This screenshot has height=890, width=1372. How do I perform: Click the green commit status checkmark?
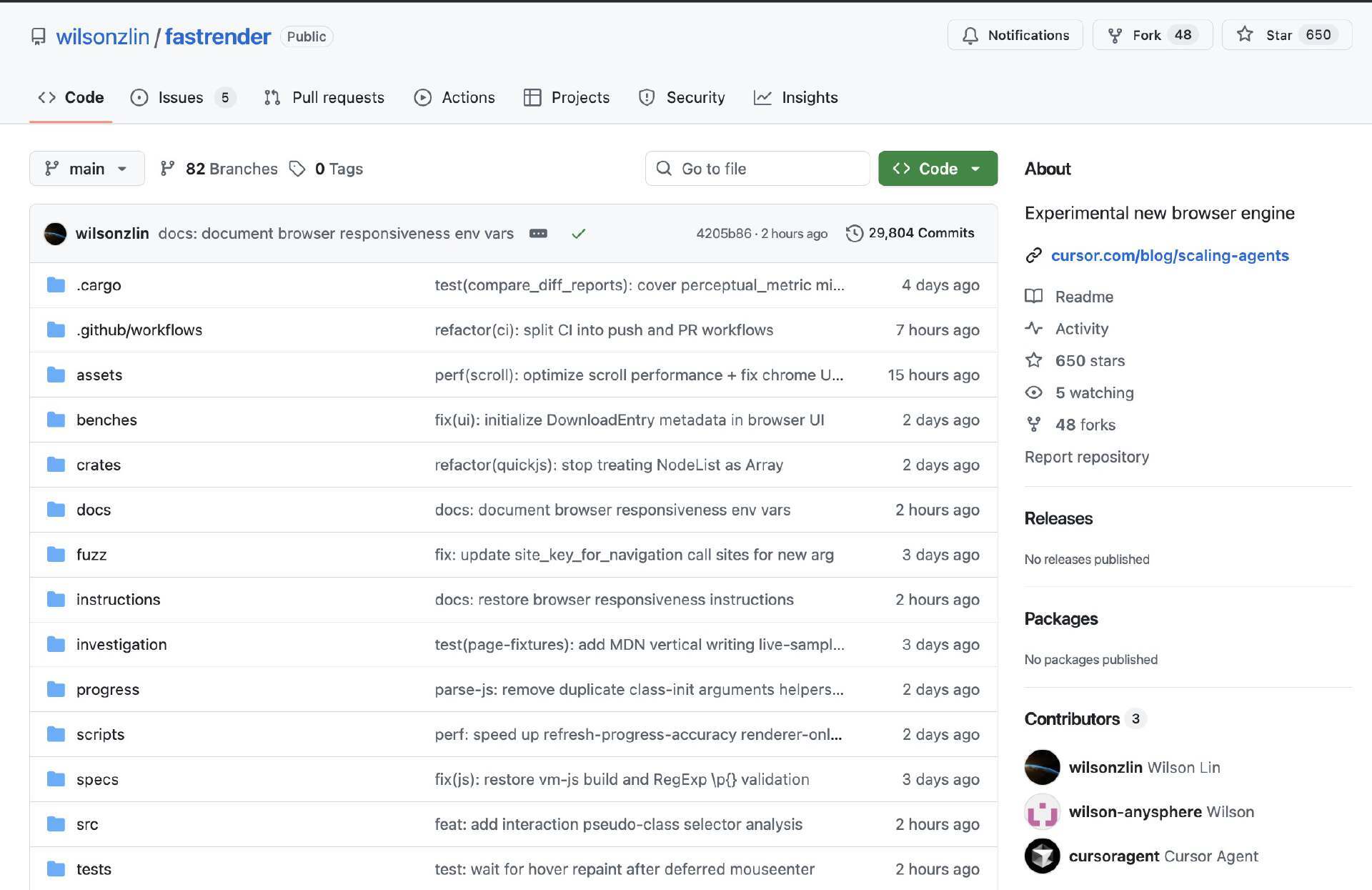578,234
